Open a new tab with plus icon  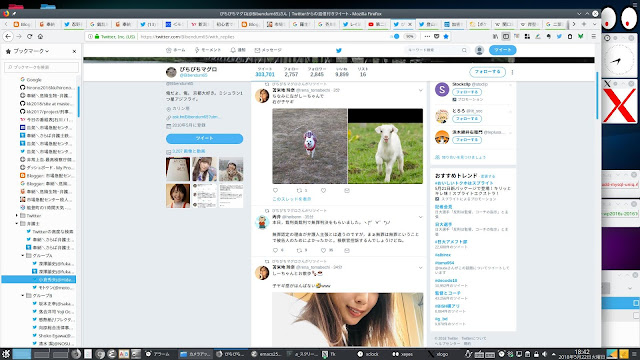coord(584,24)
